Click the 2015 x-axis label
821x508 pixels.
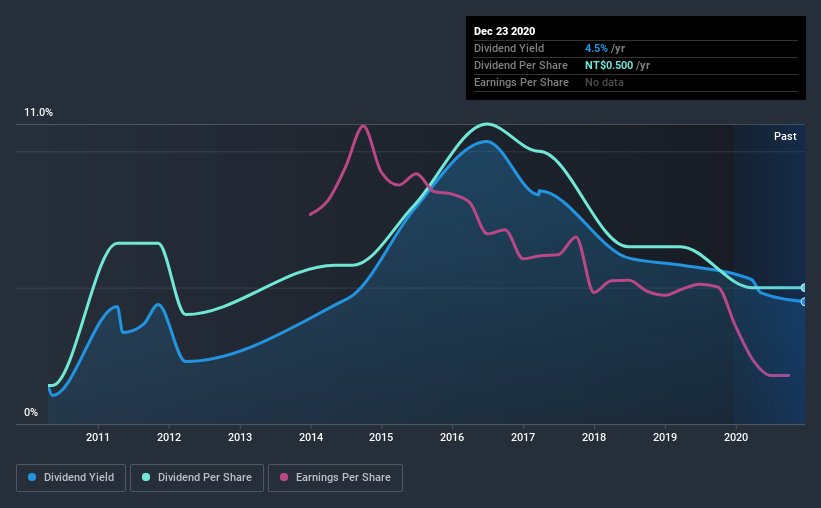(381, 437)
